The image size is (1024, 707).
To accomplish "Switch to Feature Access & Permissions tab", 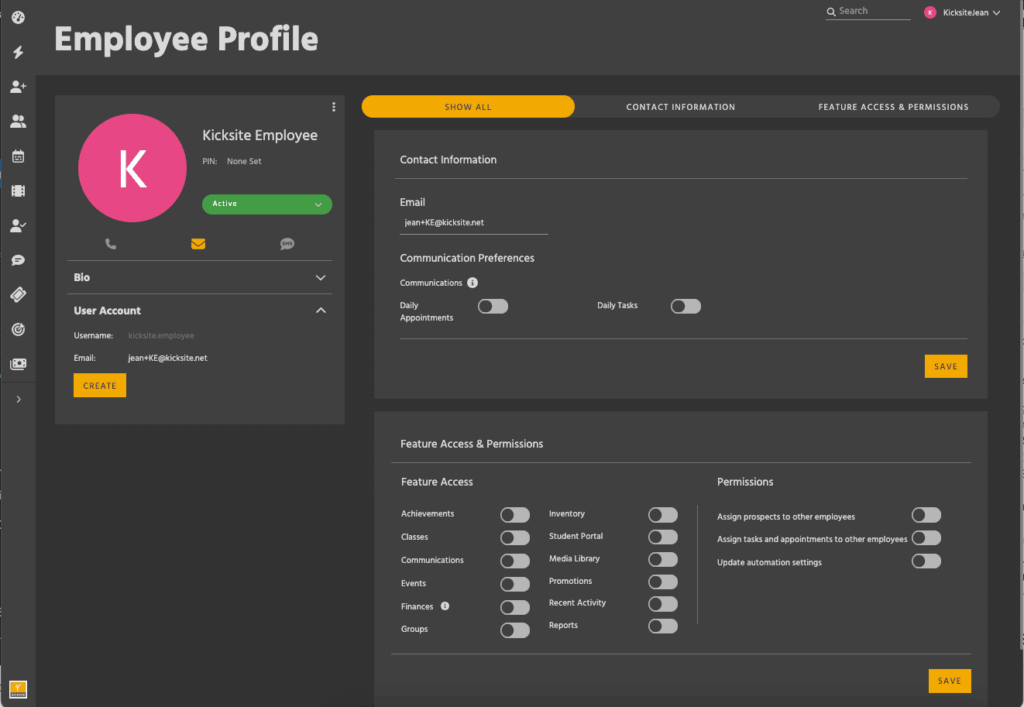I will tap(893, 106).
